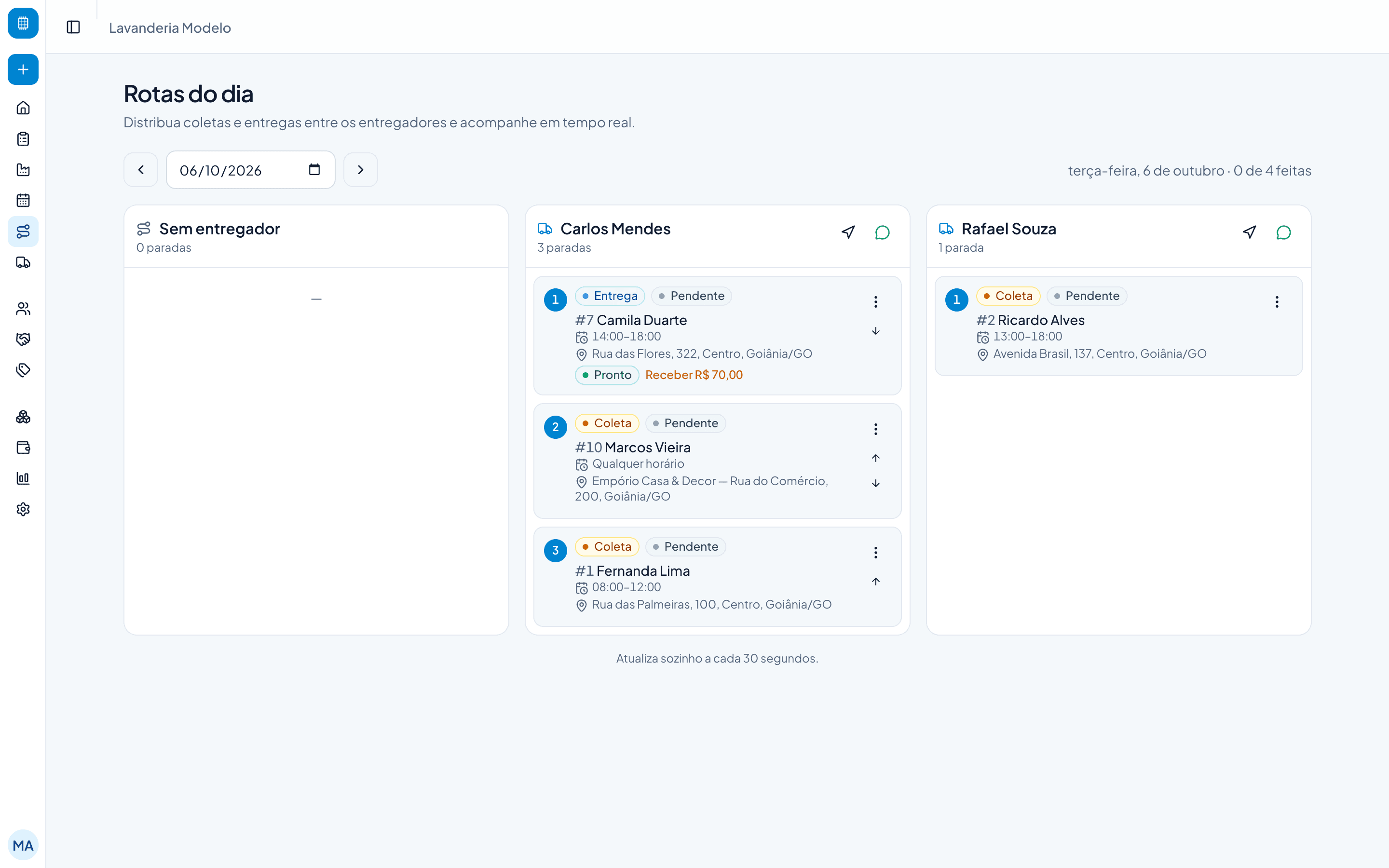Click the app logo at sidebar top
The width and height of the screenshot is (1389, 868).
(23, 23)
